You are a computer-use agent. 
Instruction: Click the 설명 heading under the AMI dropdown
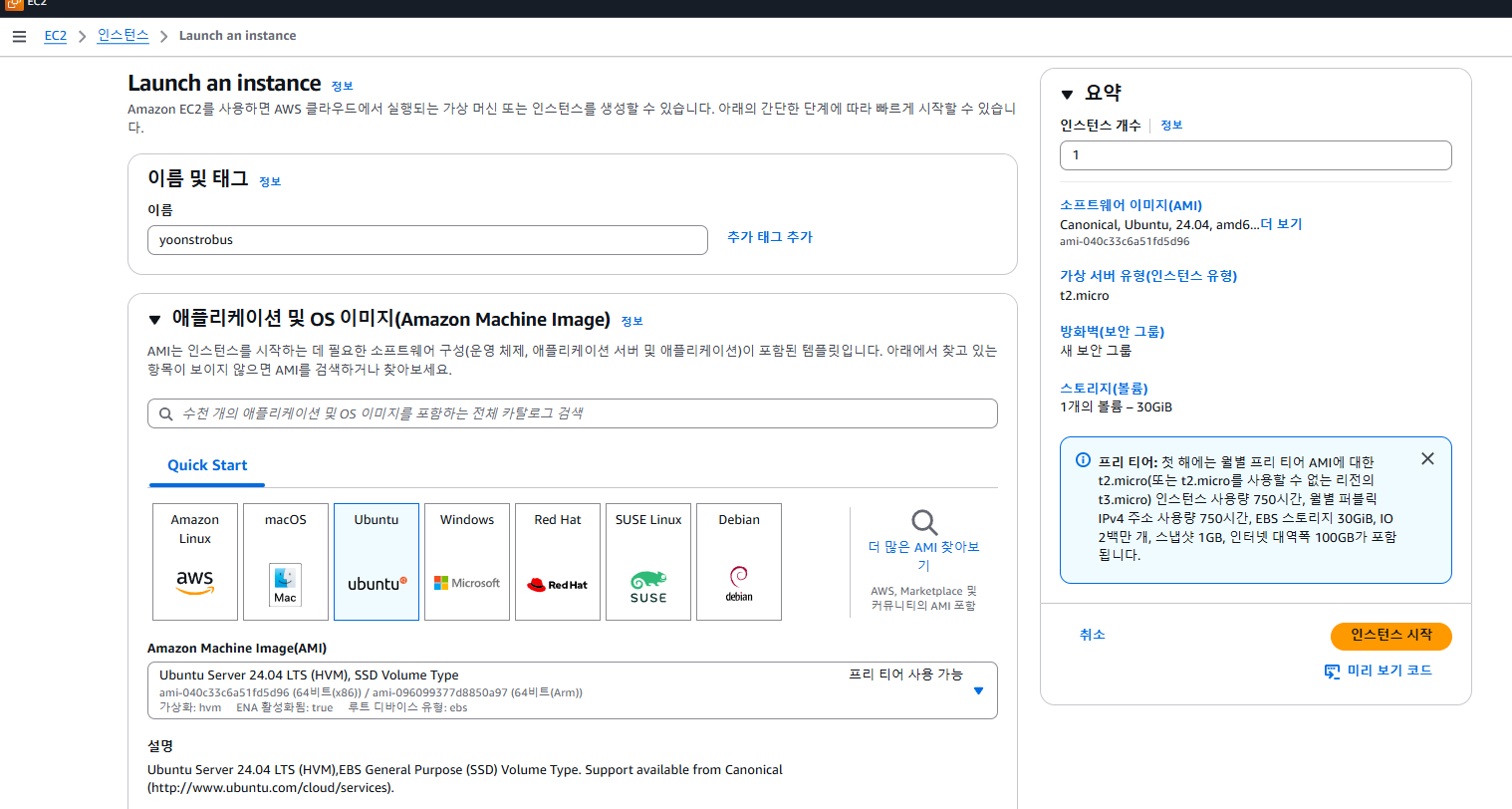tap(160, 746)
